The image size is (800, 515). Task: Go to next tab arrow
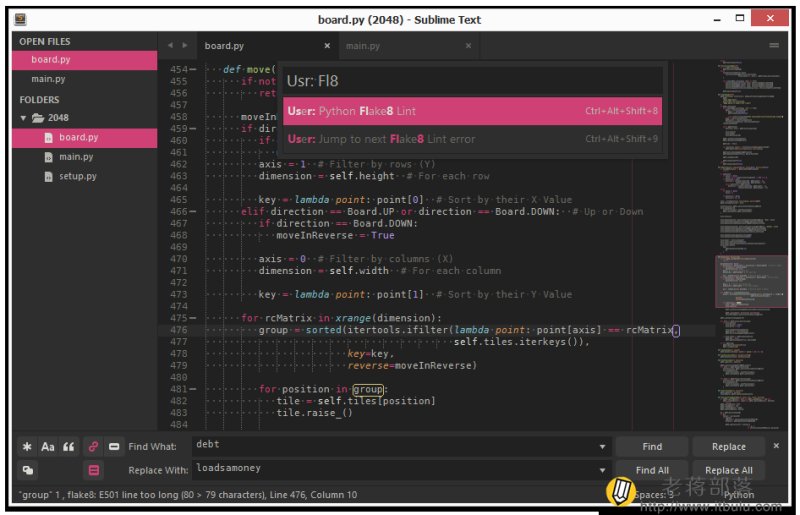[185, 45]
